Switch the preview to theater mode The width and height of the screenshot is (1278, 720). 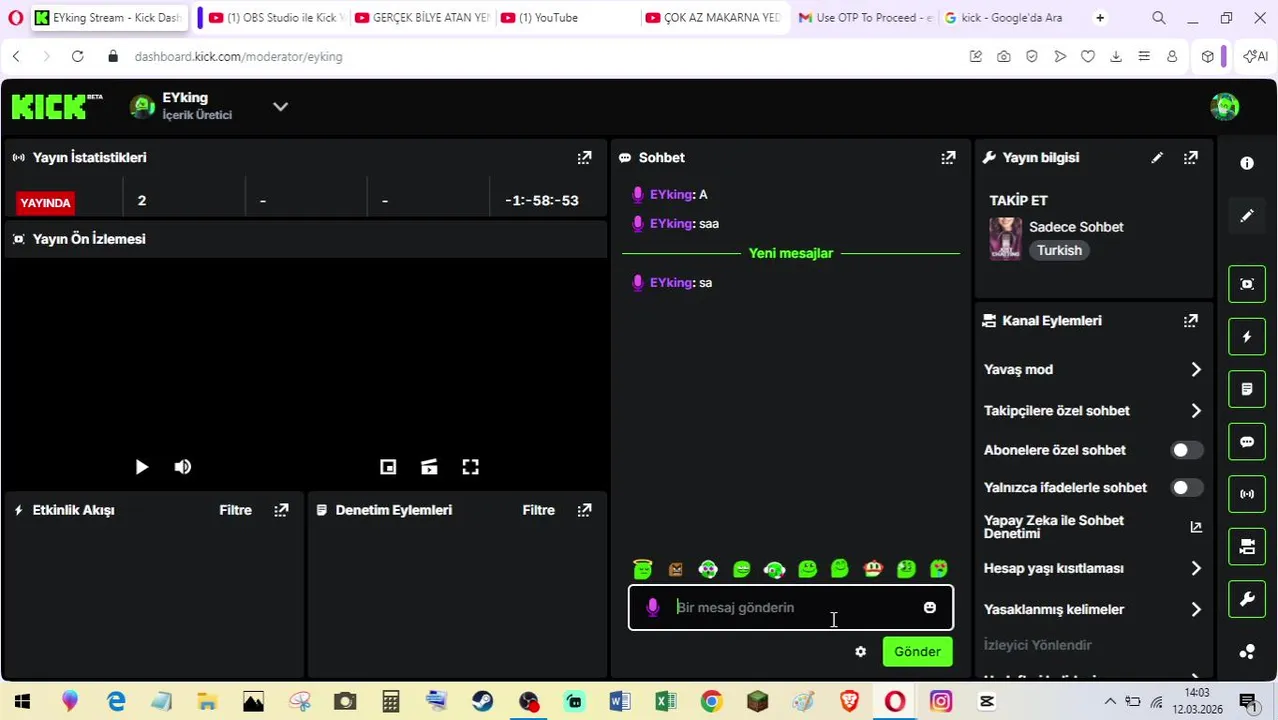pyautogui.click(x=429, y=467)
